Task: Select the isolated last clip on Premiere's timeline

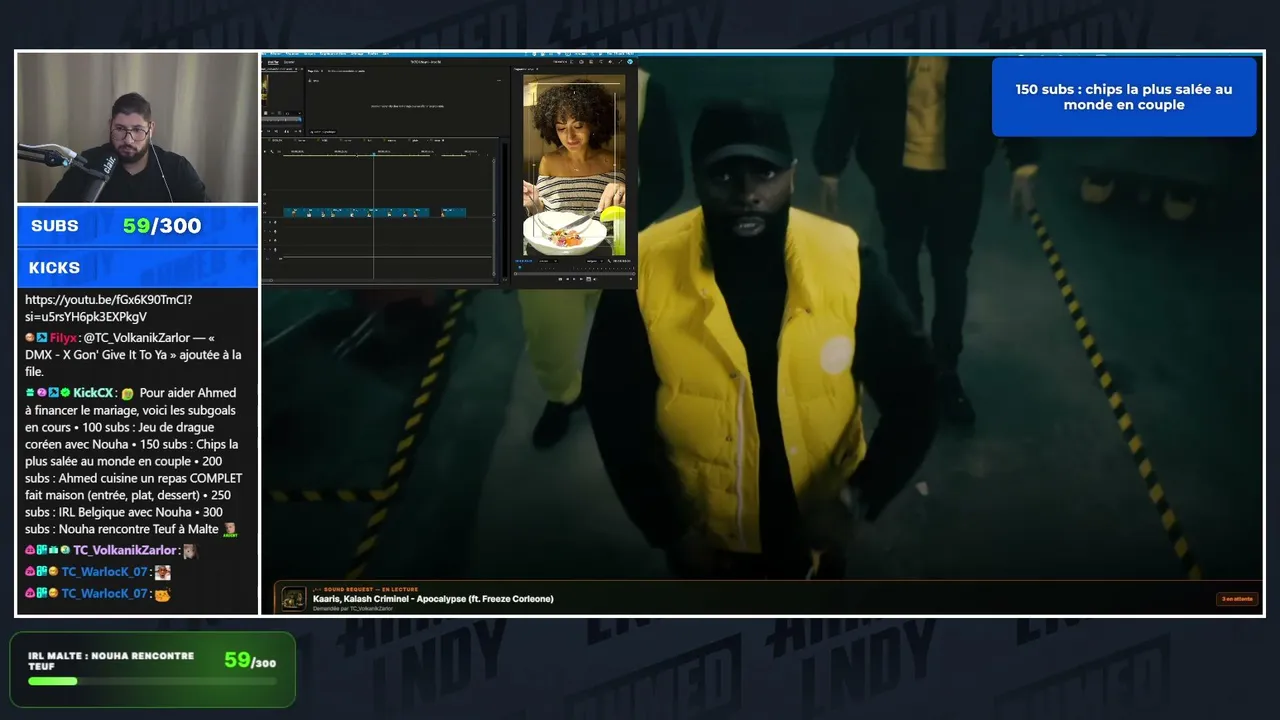Action: coord(454,212)
